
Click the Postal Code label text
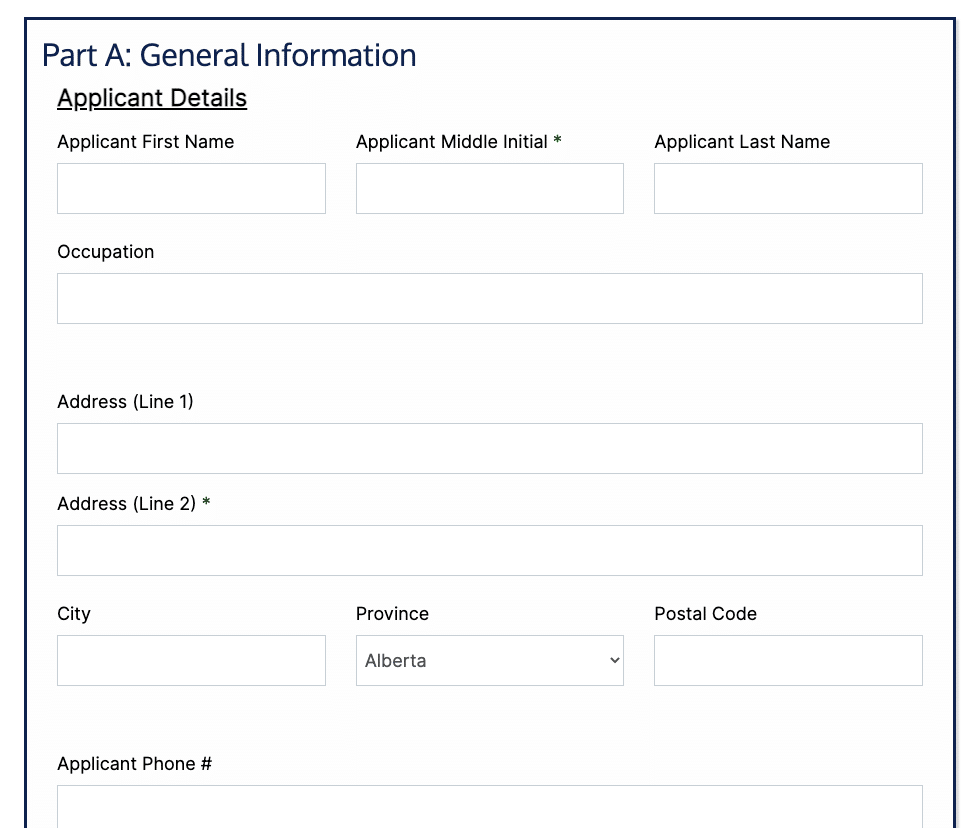[705, 614]
